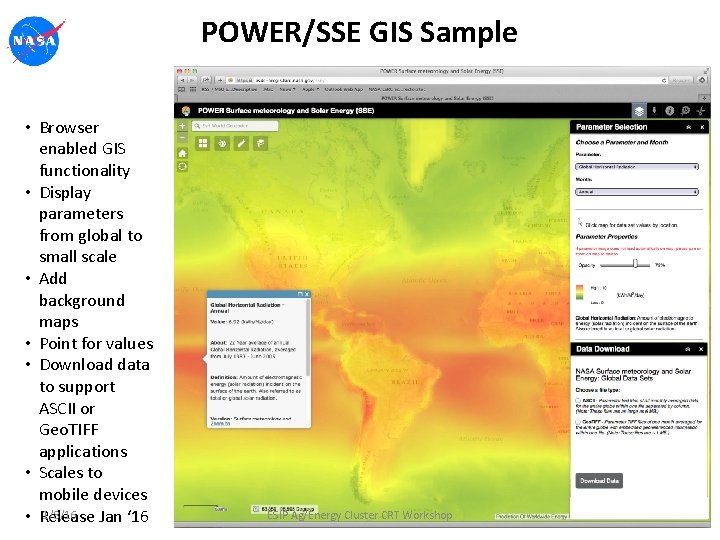Select the GeoTIFF file type radio button
720x540 pixels.
pos(578,422)
